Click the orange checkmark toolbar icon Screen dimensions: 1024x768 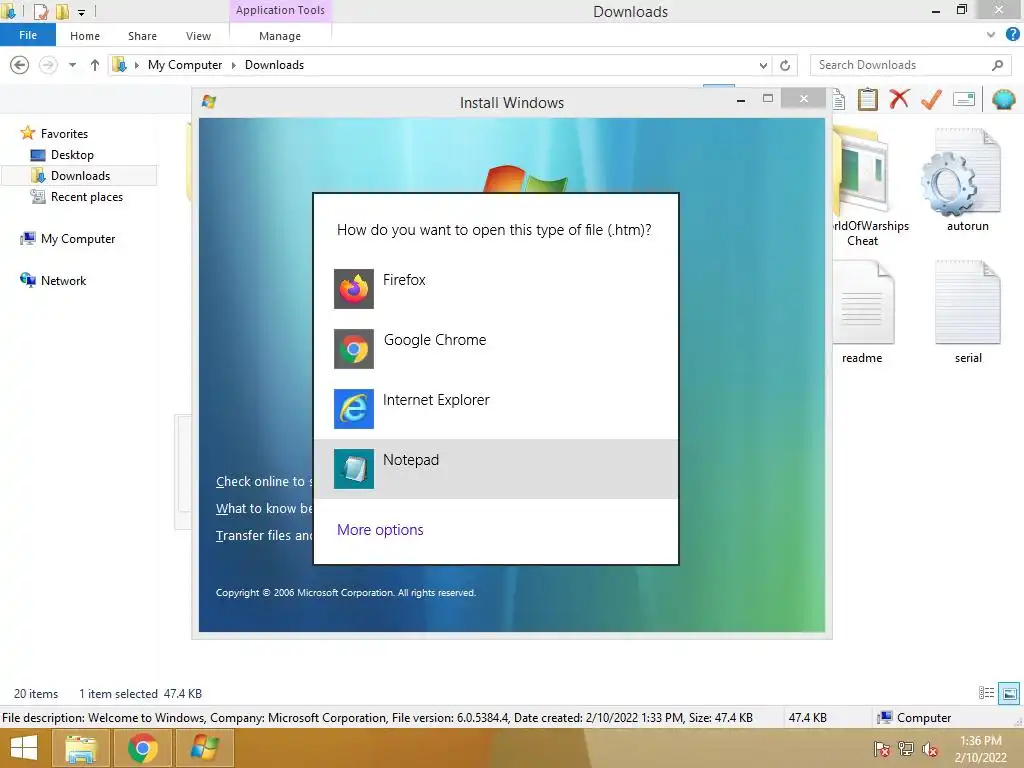tap(931, 99)
